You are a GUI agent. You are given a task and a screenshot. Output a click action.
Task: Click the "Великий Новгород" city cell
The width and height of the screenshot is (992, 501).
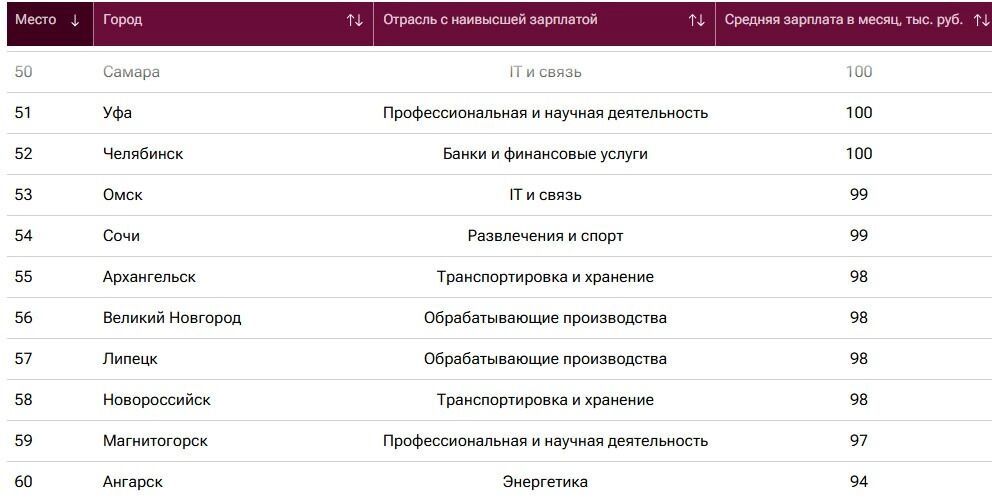click(x=172, y=318)
